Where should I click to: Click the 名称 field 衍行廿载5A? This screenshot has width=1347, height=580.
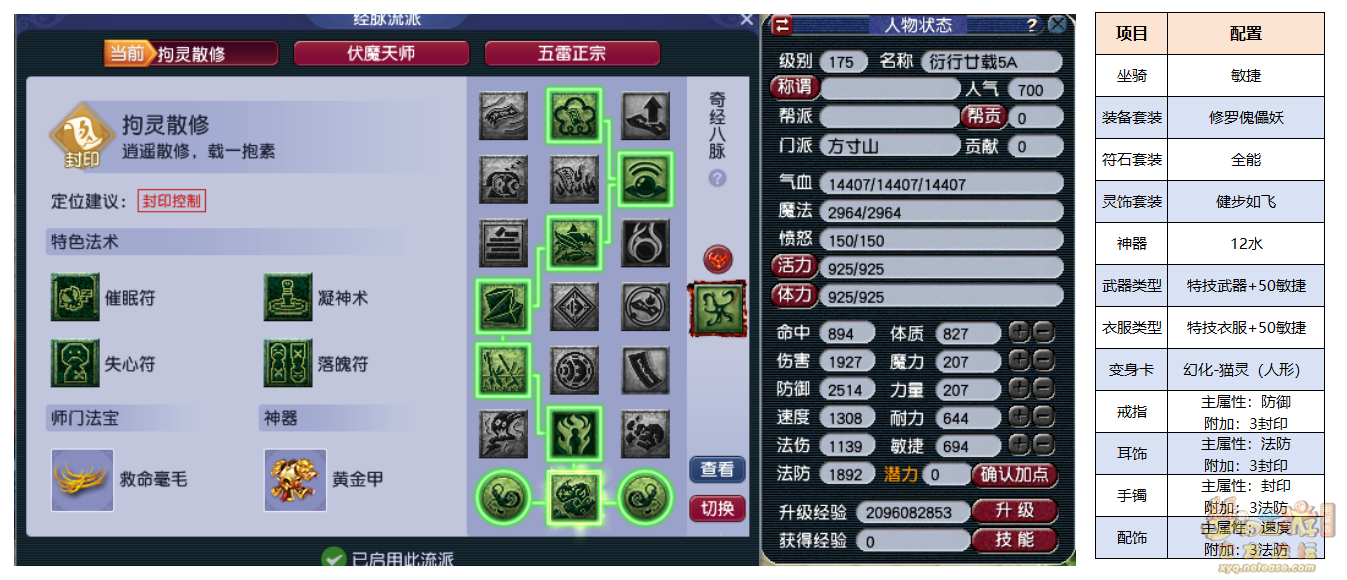click(992, 61)
